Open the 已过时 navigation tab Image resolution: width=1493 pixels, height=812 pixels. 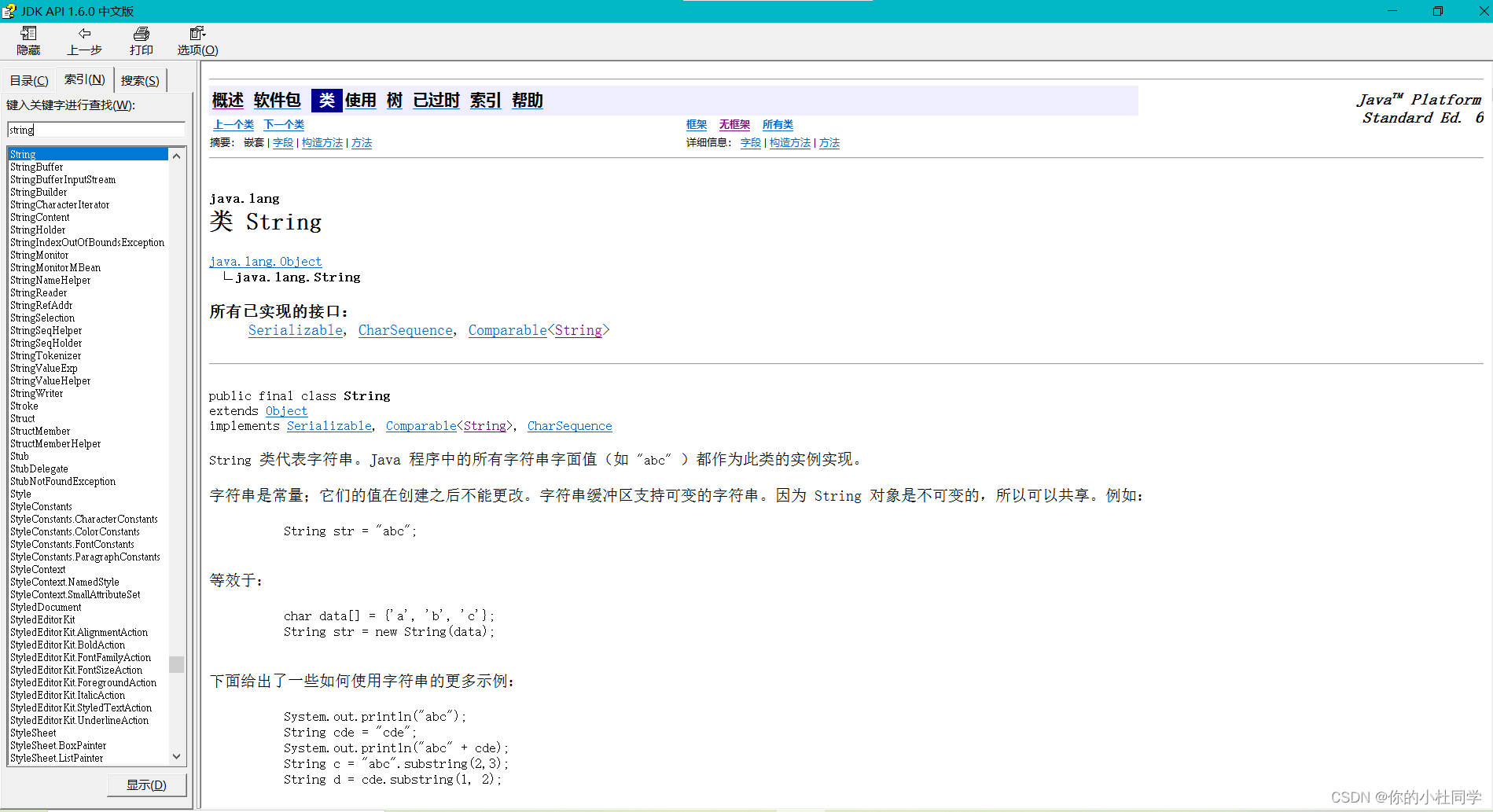tap(436, 100)
